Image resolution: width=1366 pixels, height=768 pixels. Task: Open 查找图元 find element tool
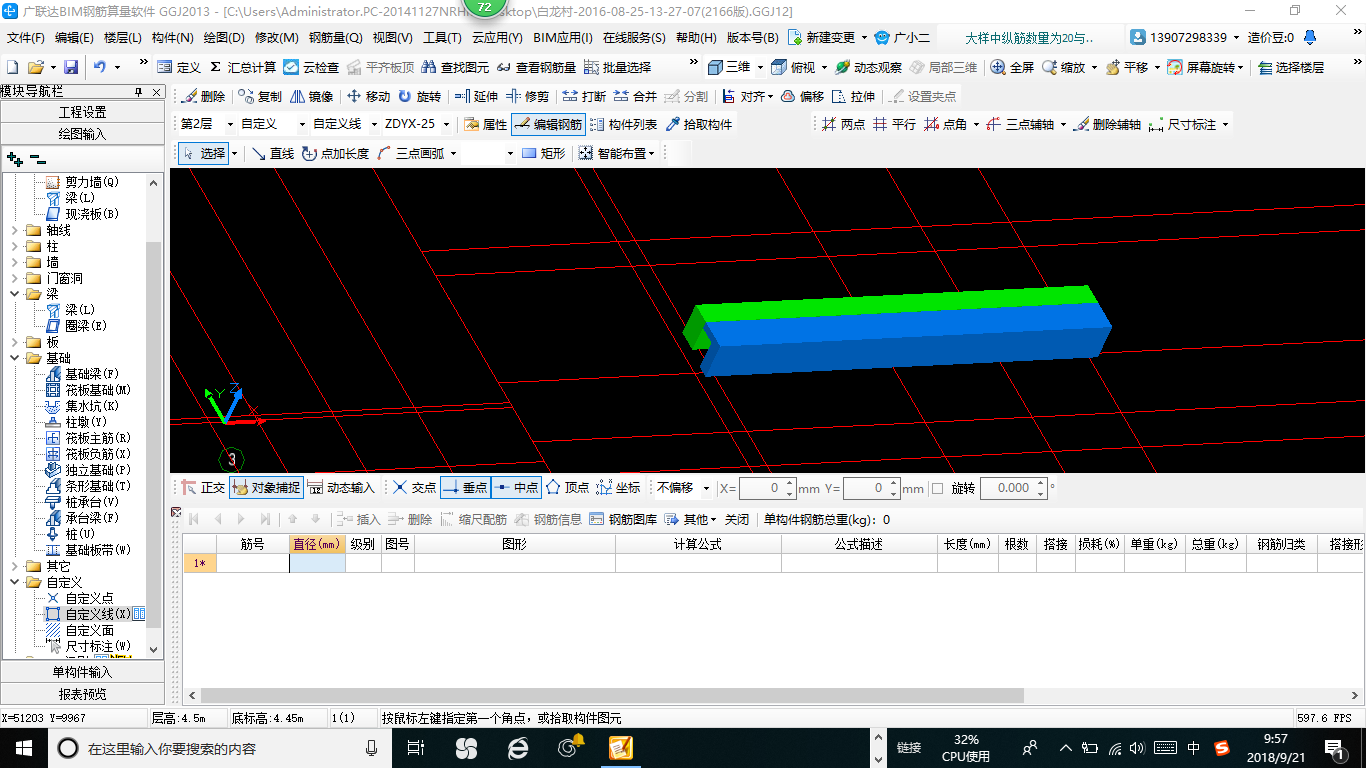point(455,67)
